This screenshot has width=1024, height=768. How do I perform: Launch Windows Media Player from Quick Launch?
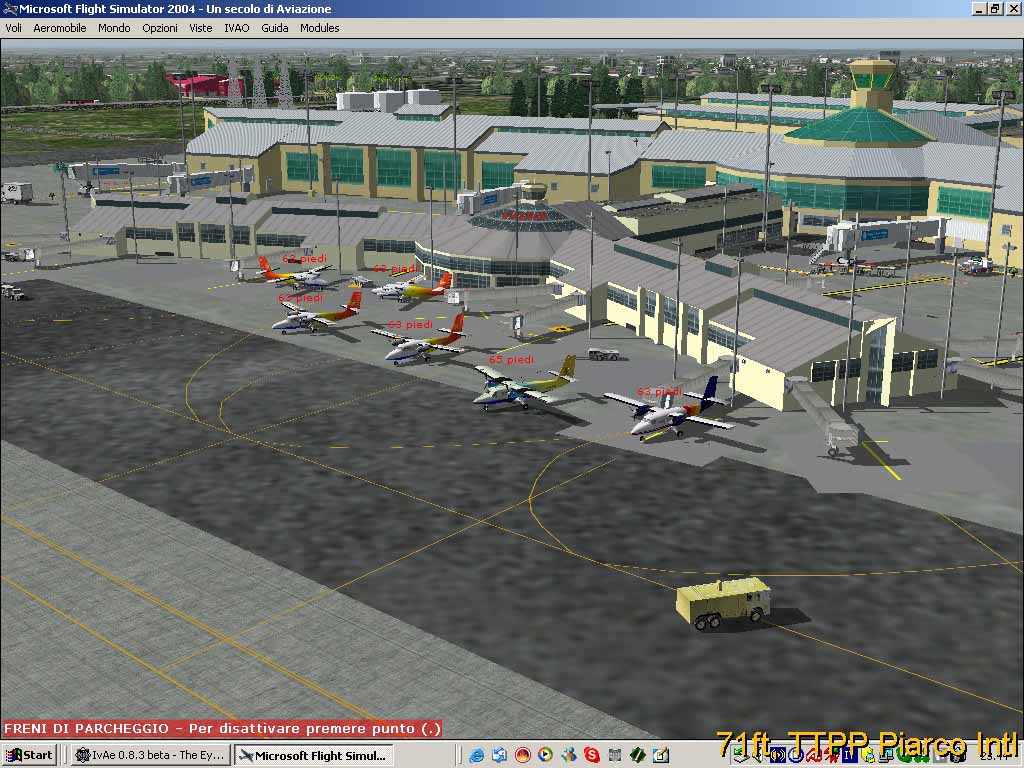[545, 755]
